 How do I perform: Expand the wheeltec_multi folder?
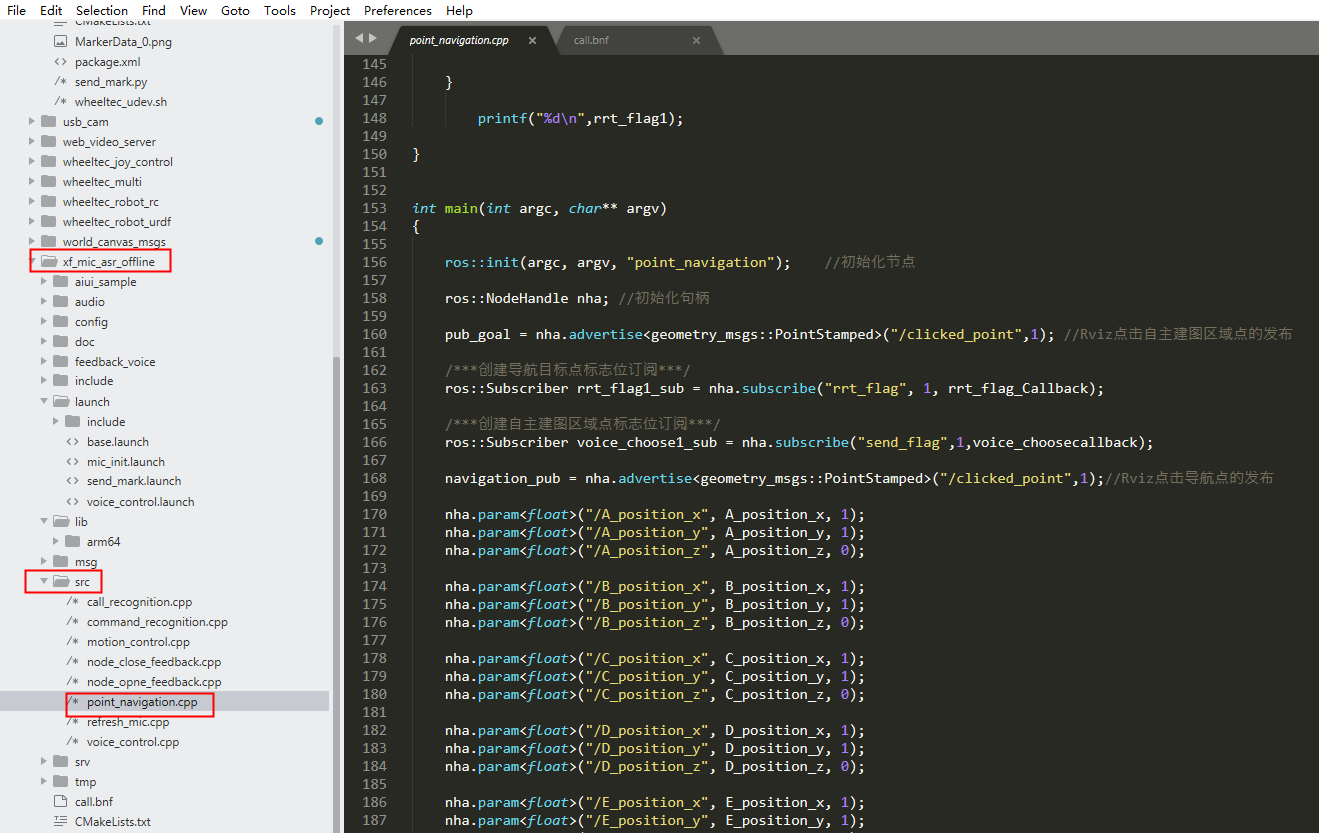pyautogui.click(x=33, y=182)
